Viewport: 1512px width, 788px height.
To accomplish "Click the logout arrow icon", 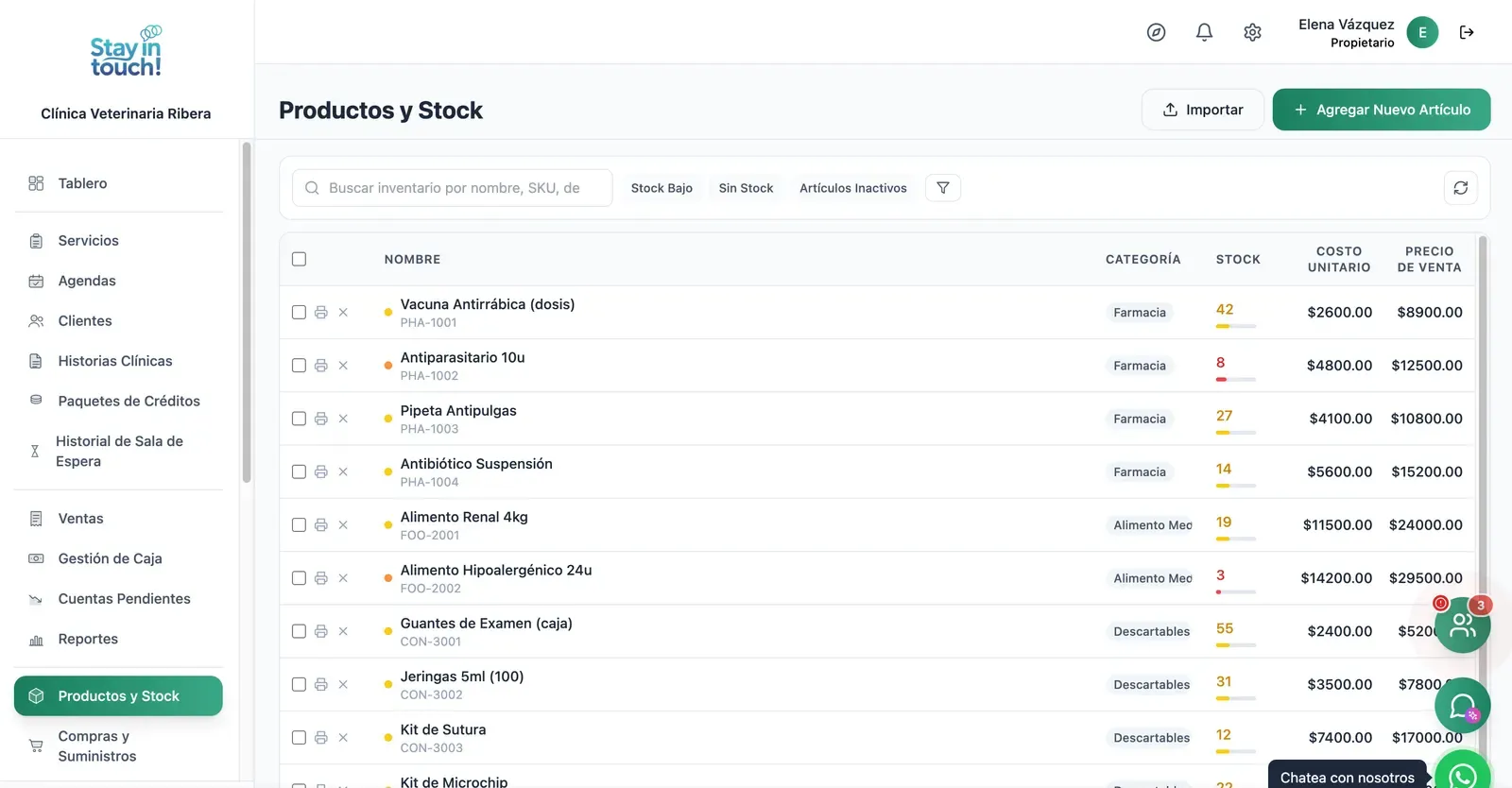I will point(1467,32).
